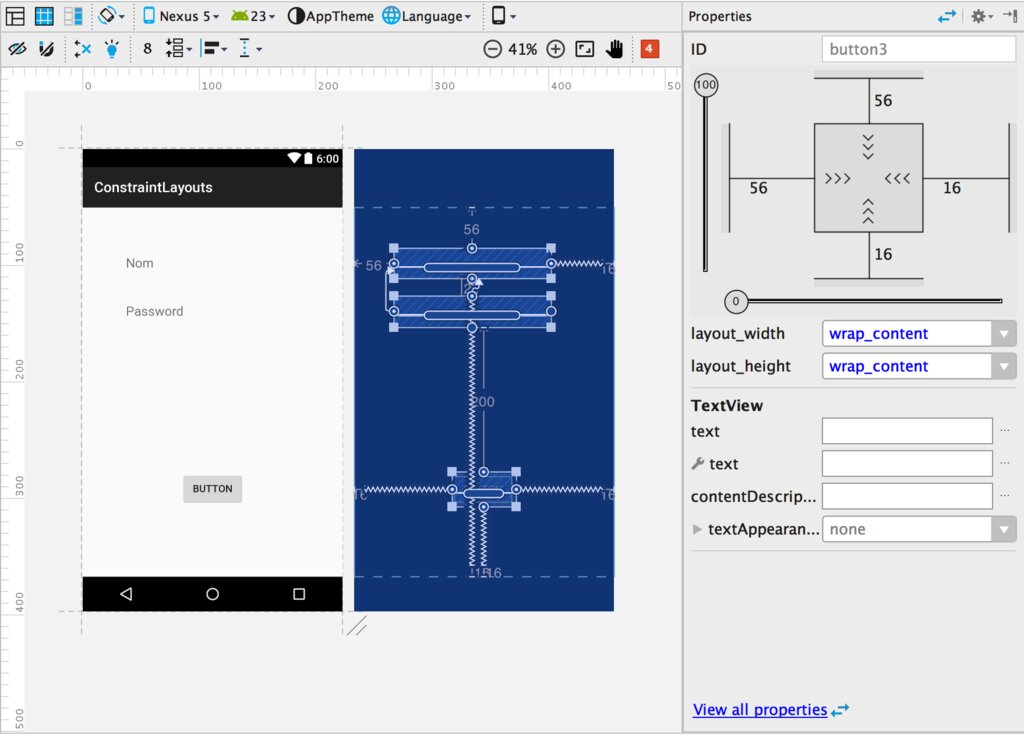Click the back triangle in the preview nav bar
Viewport: 1024px width, 736px height.
click(x=126, y=594)
